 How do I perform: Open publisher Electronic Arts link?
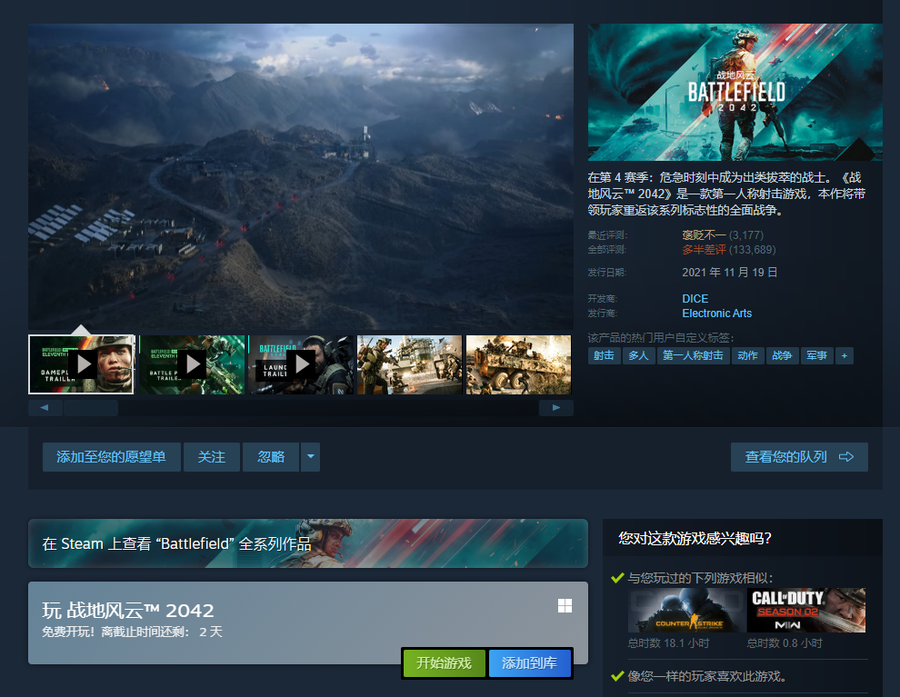(717, 313)
